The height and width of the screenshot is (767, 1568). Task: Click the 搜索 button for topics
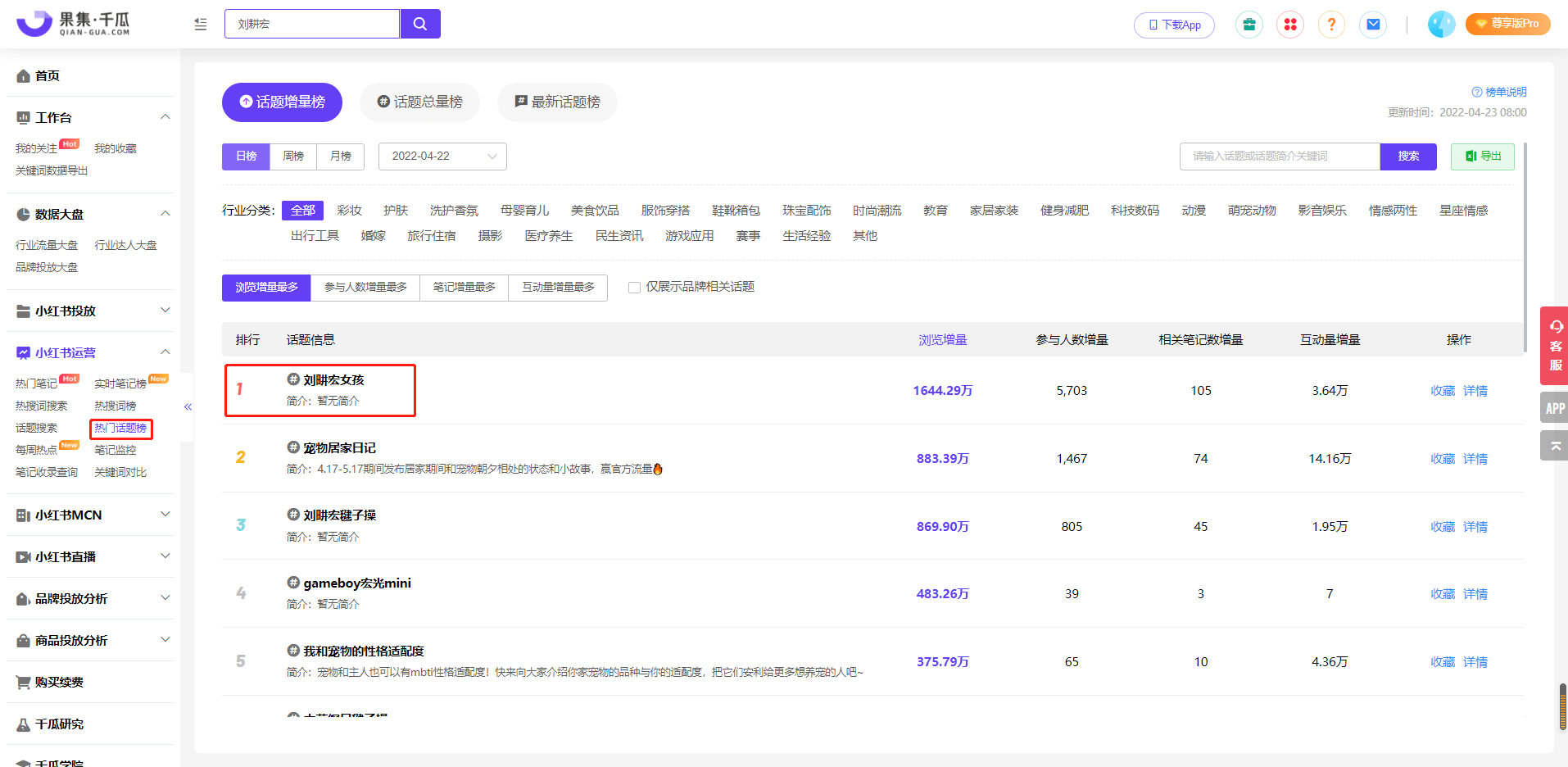click(1408, 157)
